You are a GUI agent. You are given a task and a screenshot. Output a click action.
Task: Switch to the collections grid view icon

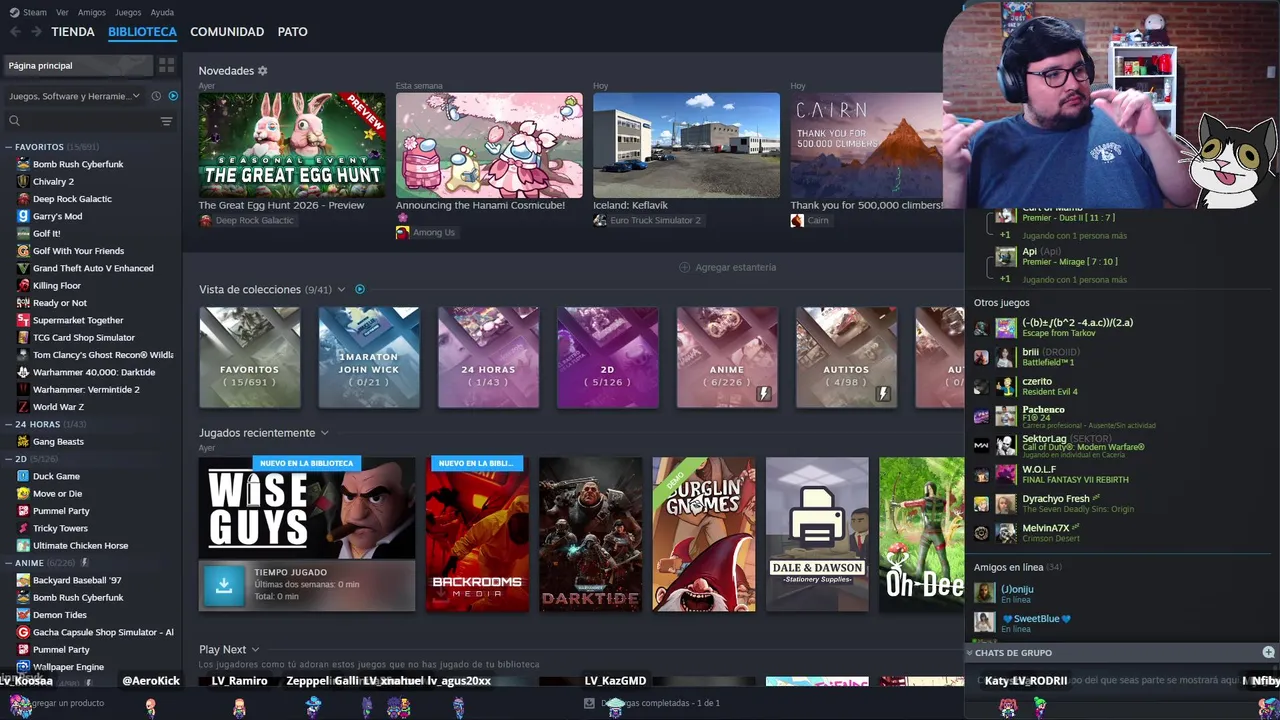[x=167, y=66]
